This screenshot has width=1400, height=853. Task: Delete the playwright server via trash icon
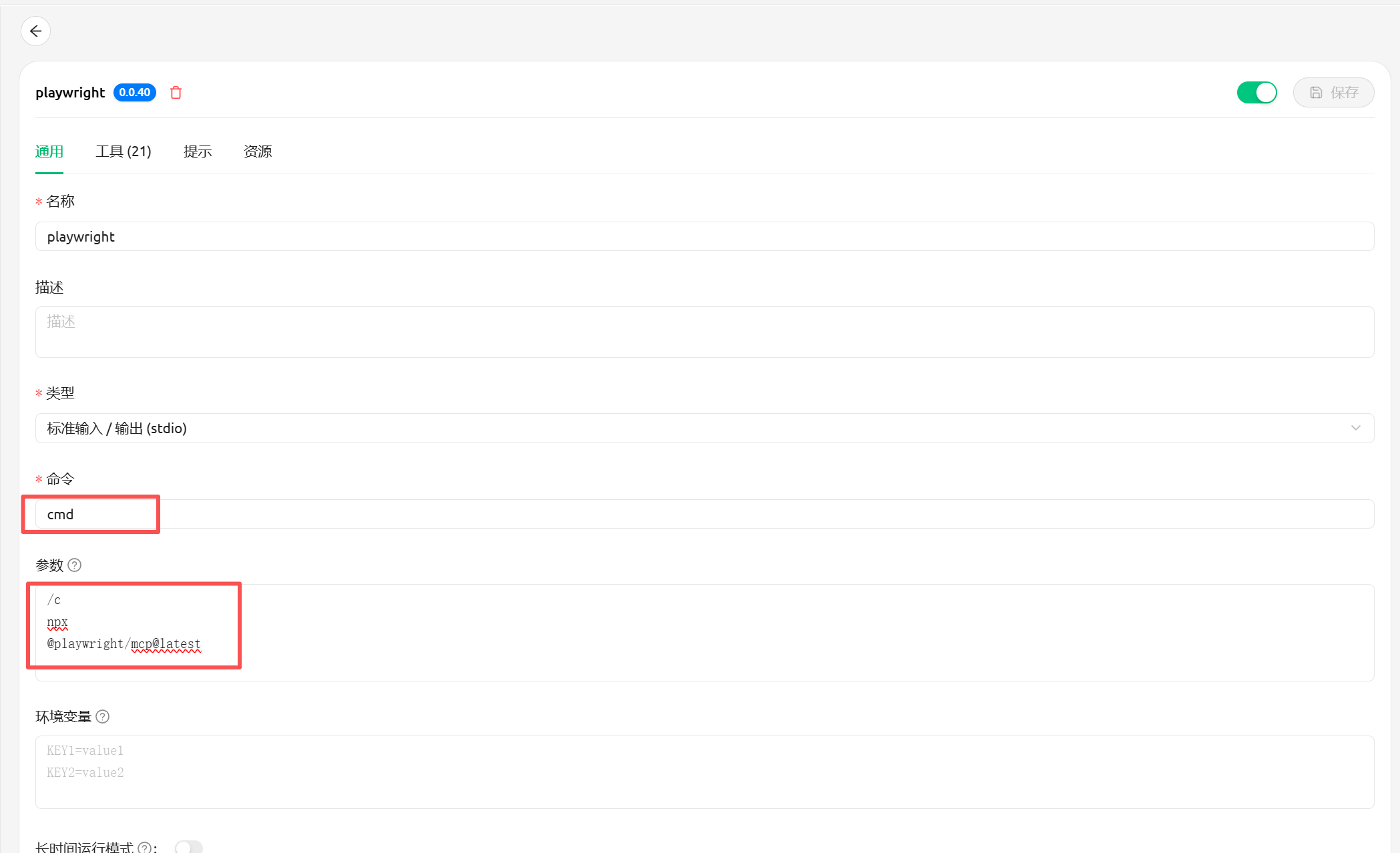tap(176, 93)
